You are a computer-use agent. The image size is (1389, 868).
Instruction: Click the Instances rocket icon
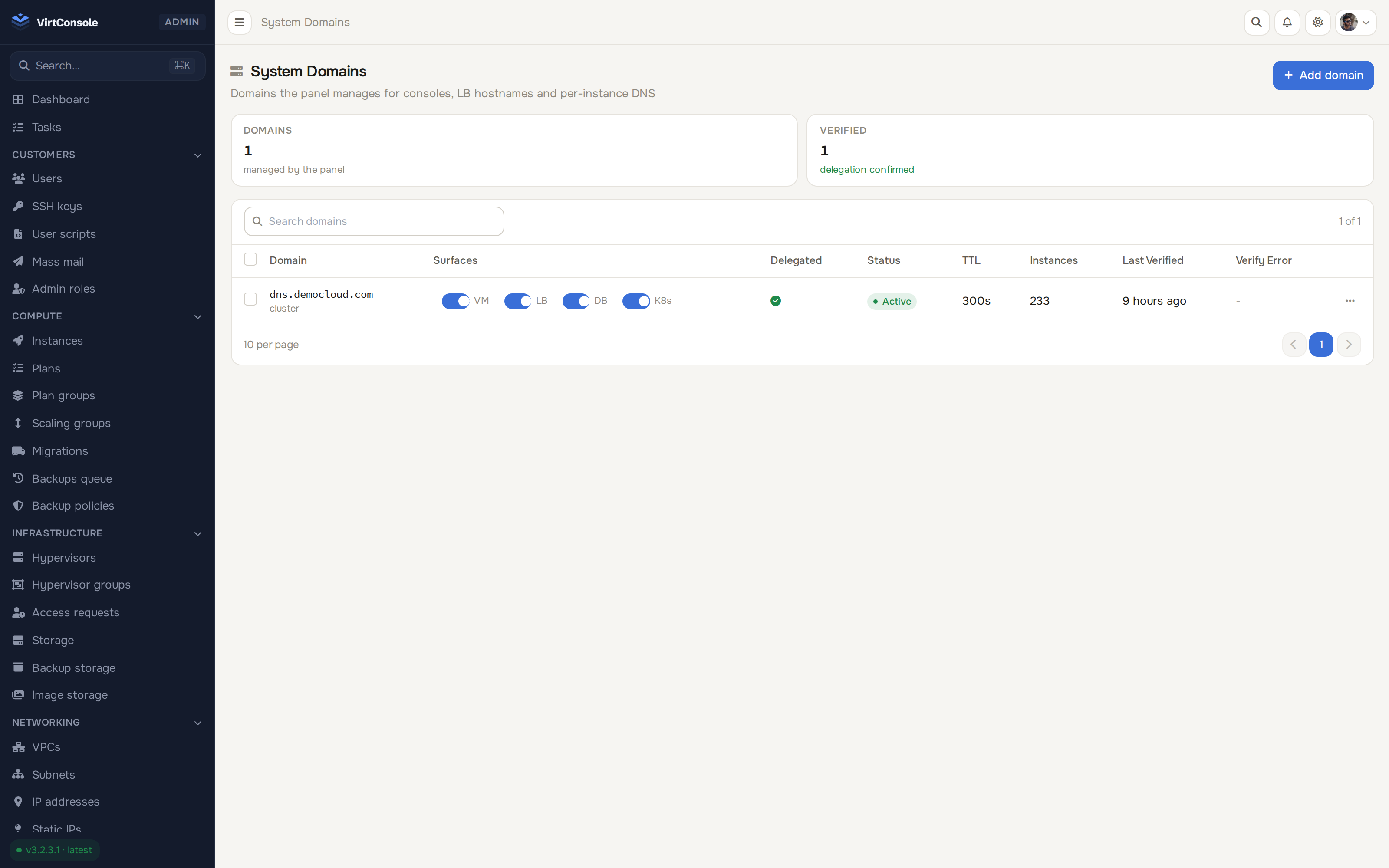tap(18, 340)
